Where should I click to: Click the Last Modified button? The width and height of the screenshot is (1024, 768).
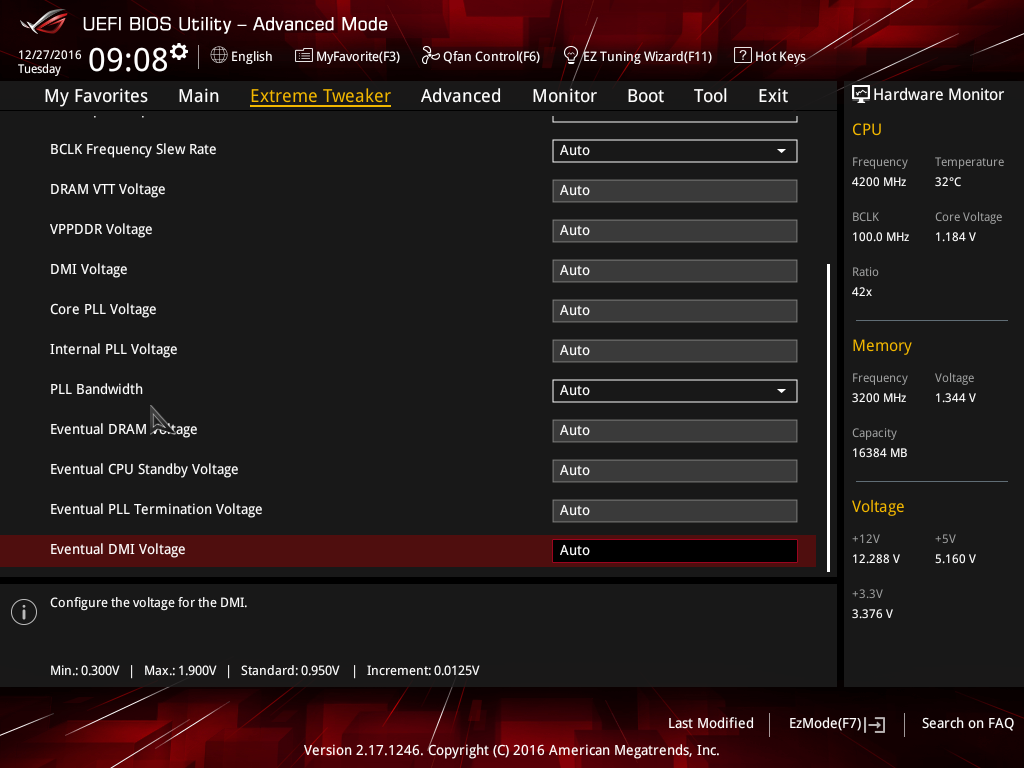[711, 723]
